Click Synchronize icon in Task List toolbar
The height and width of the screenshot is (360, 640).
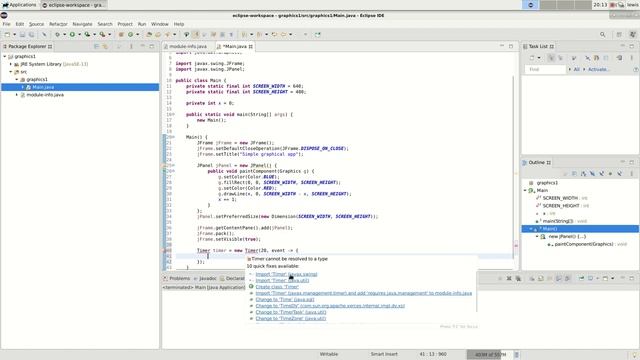(x=619, y=58)
